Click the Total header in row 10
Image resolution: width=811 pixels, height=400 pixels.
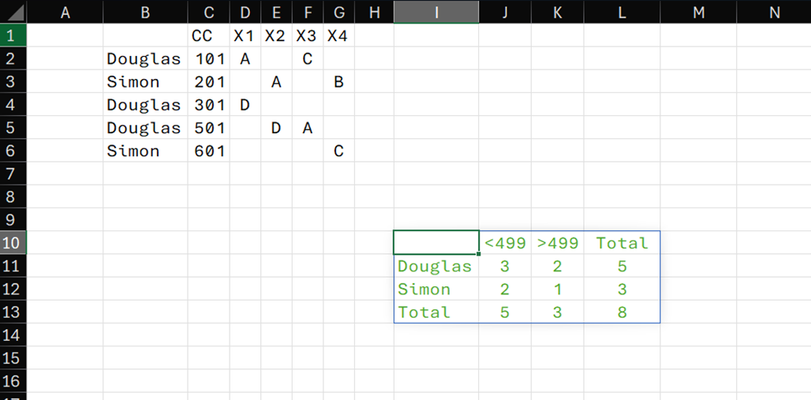tap(622, 243)
